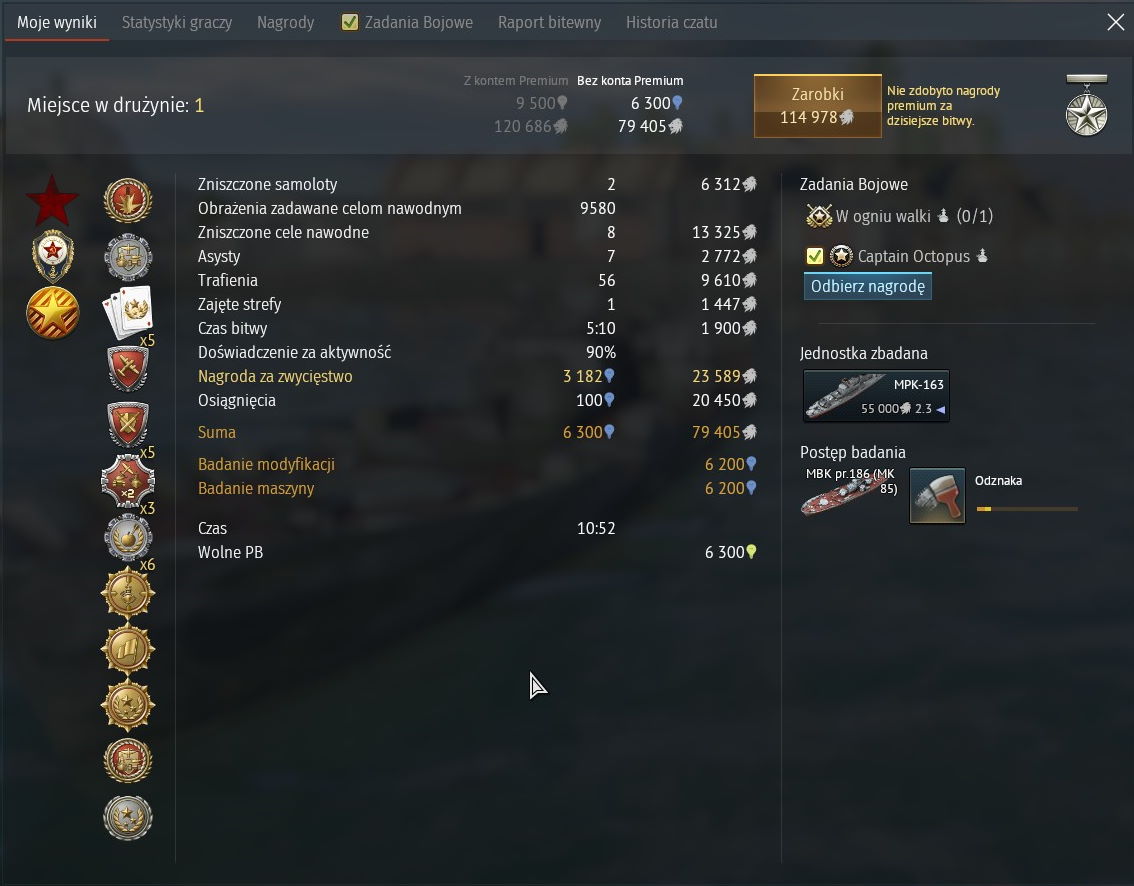1134x886 pixels.
Task: Select the MPK-163 researched unit card
Action: pos(876,396)
